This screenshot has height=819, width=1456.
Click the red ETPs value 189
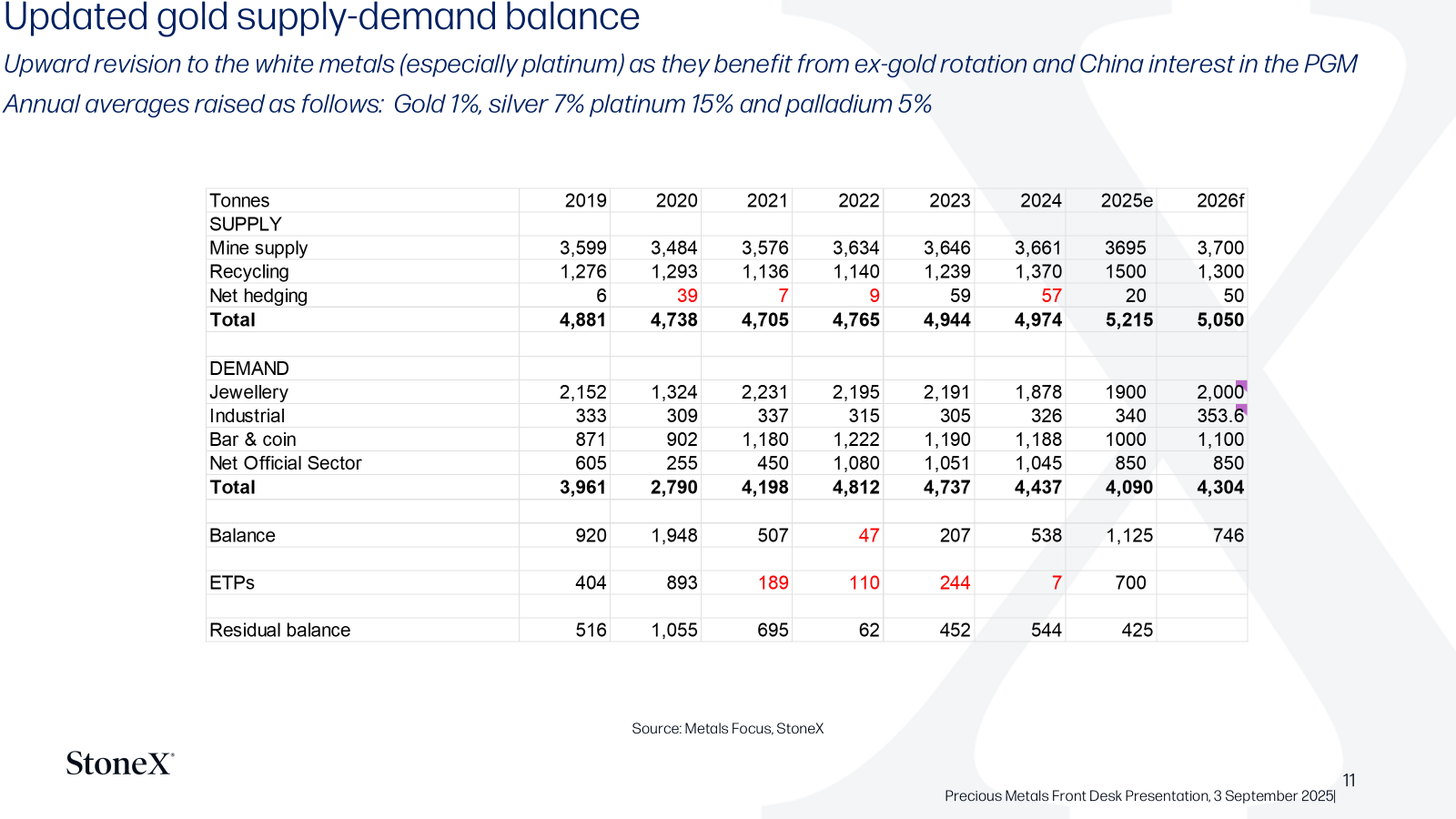pos(773,583)
